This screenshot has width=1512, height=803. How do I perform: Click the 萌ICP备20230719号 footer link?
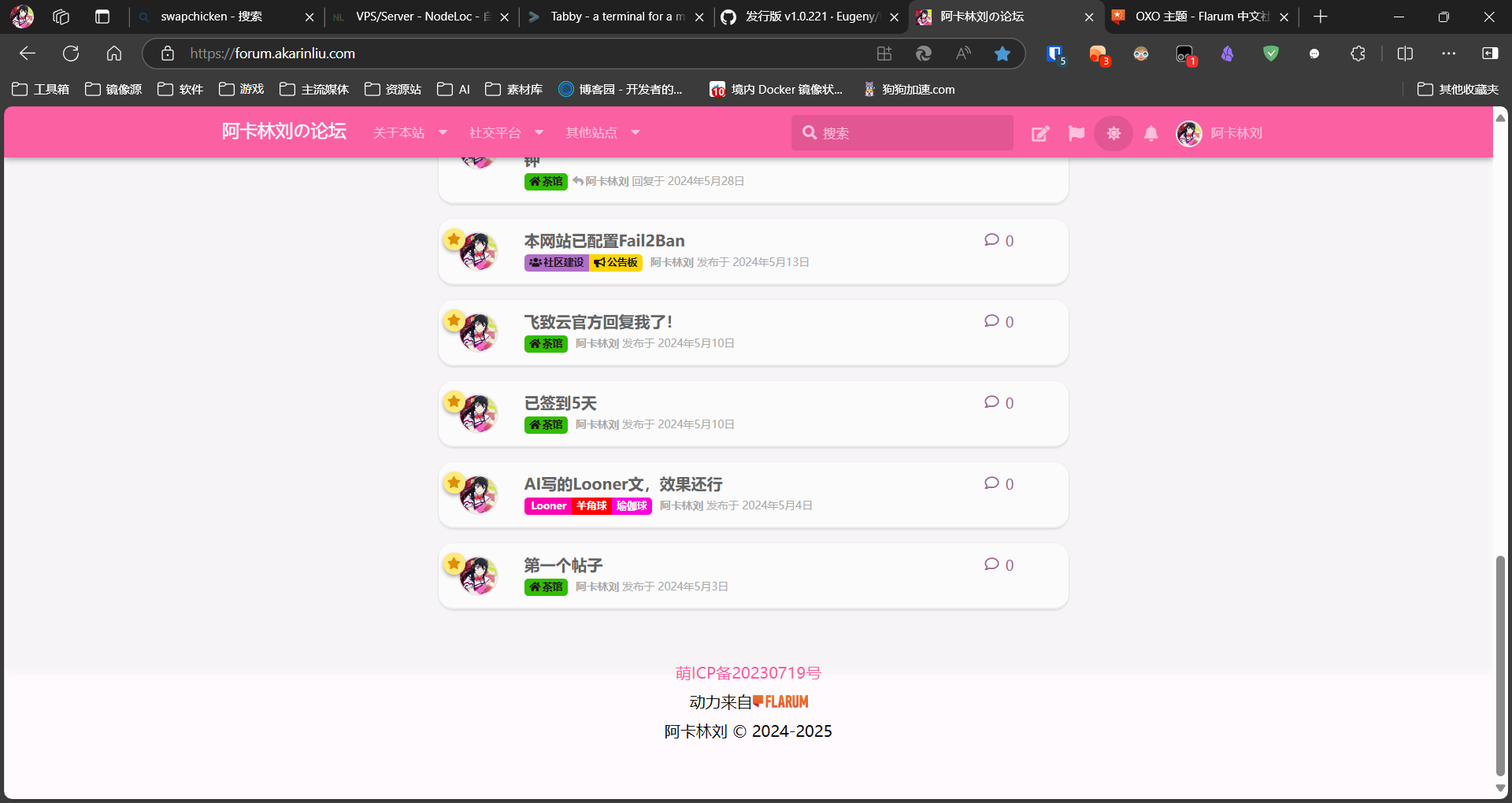[747, 673]
